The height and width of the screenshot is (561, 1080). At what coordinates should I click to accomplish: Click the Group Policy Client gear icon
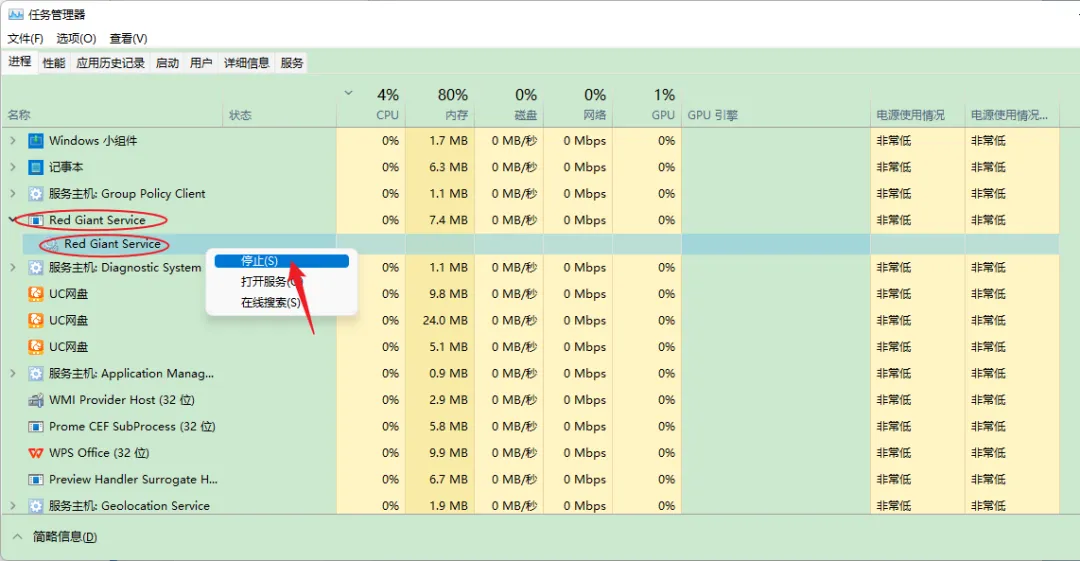coord(36,194)
